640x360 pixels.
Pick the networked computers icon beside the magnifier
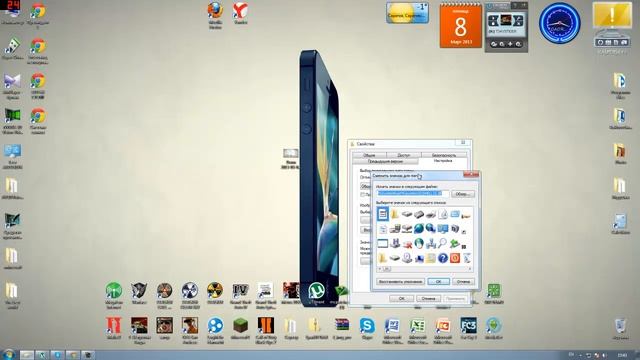(431, 244)
